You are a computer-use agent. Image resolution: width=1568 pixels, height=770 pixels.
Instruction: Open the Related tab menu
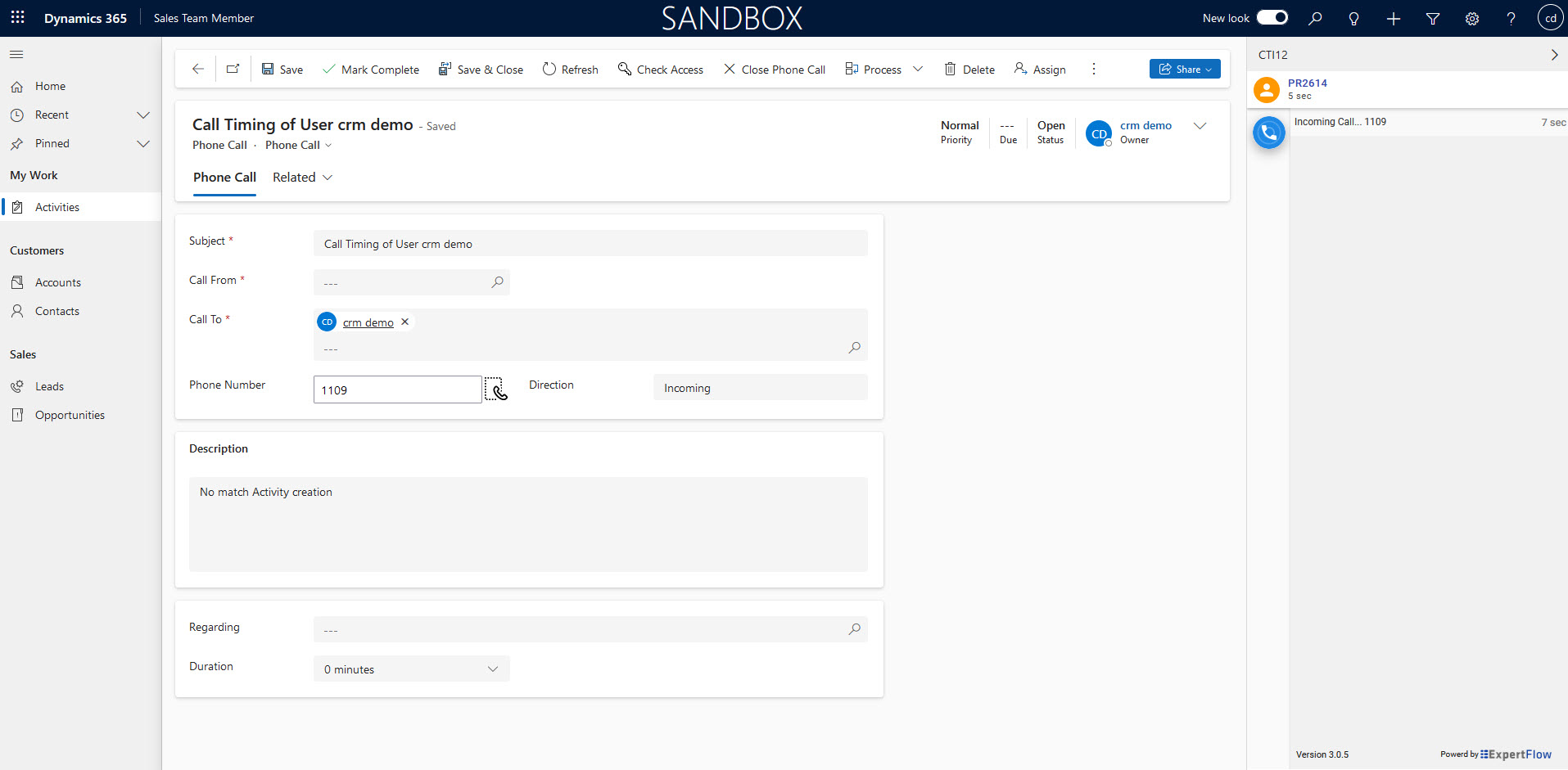[x=302, y=178]
